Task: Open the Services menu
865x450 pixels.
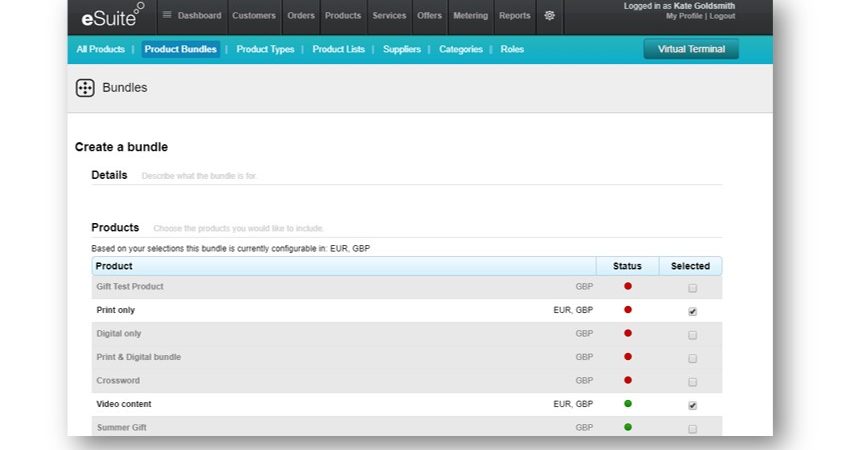Action: 389,15
